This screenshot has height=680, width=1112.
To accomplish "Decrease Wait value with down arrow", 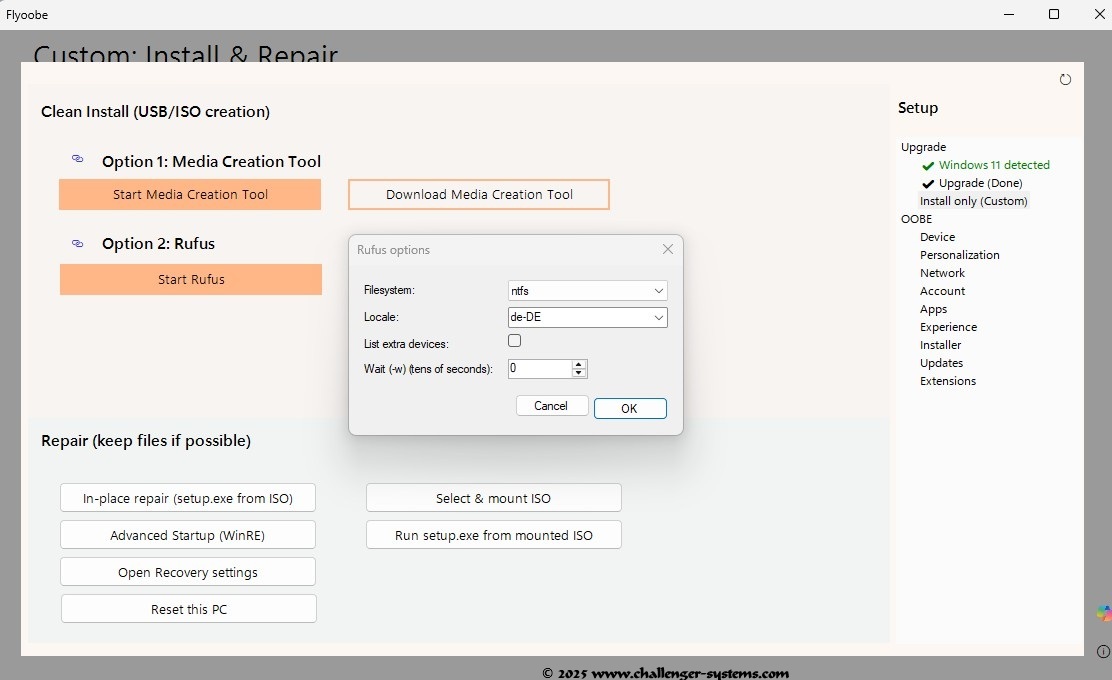I will point(579,373).
